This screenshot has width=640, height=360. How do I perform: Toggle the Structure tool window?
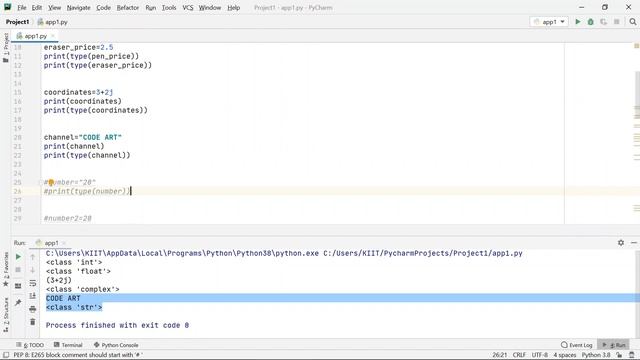6,315
